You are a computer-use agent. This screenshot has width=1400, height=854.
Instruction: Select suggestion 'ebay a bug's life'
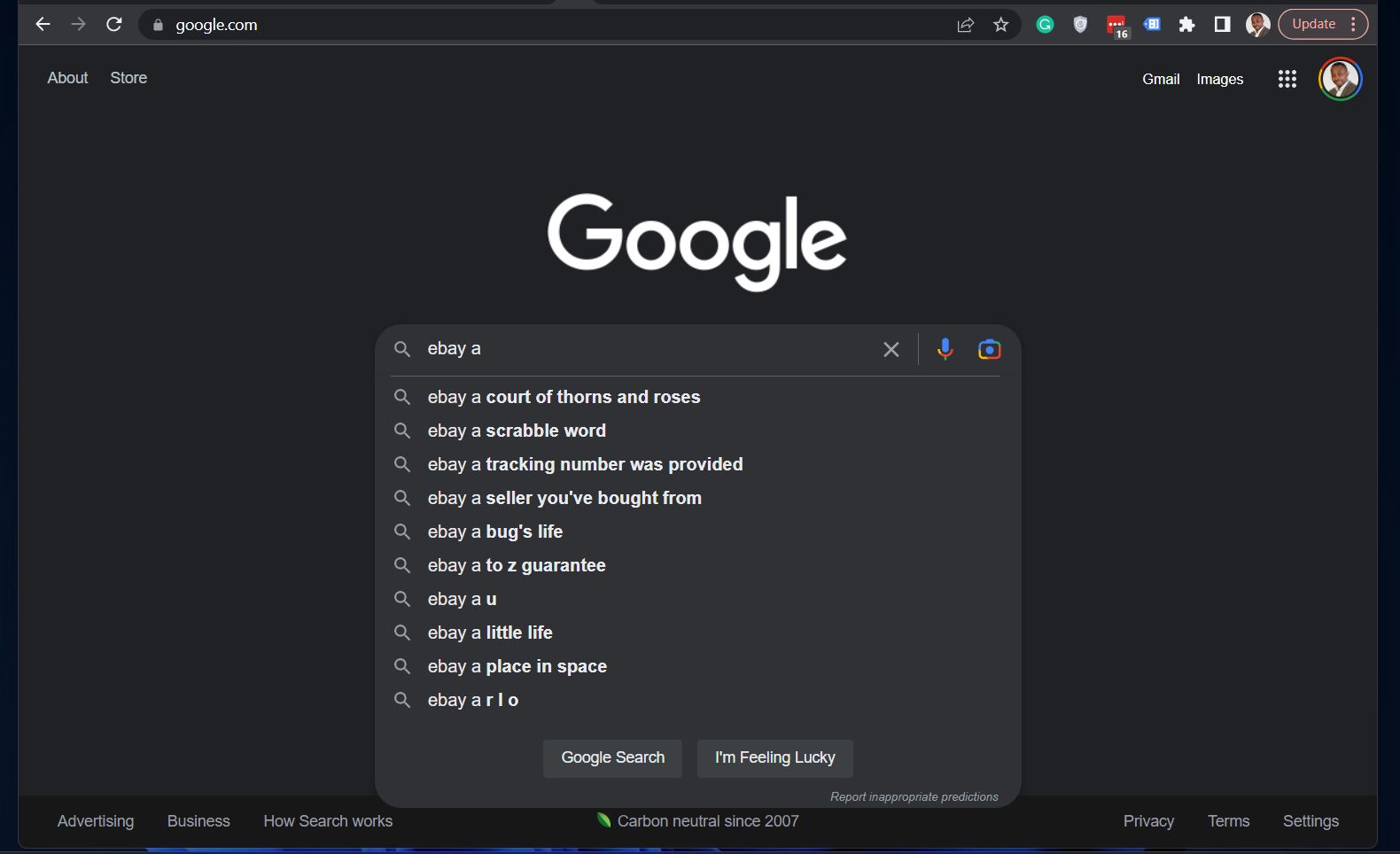[698, 532]
